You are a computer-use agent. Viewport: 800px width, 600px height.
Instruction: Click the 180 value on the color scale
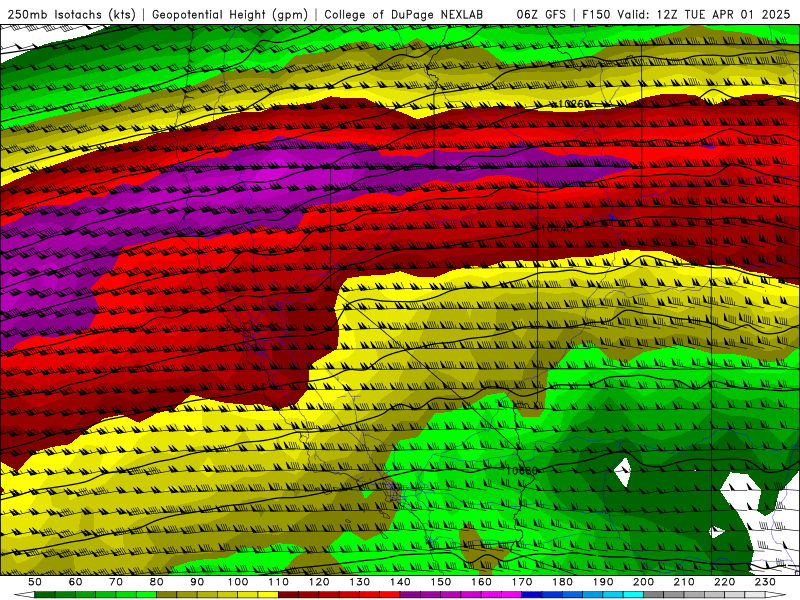pos(562,582)
